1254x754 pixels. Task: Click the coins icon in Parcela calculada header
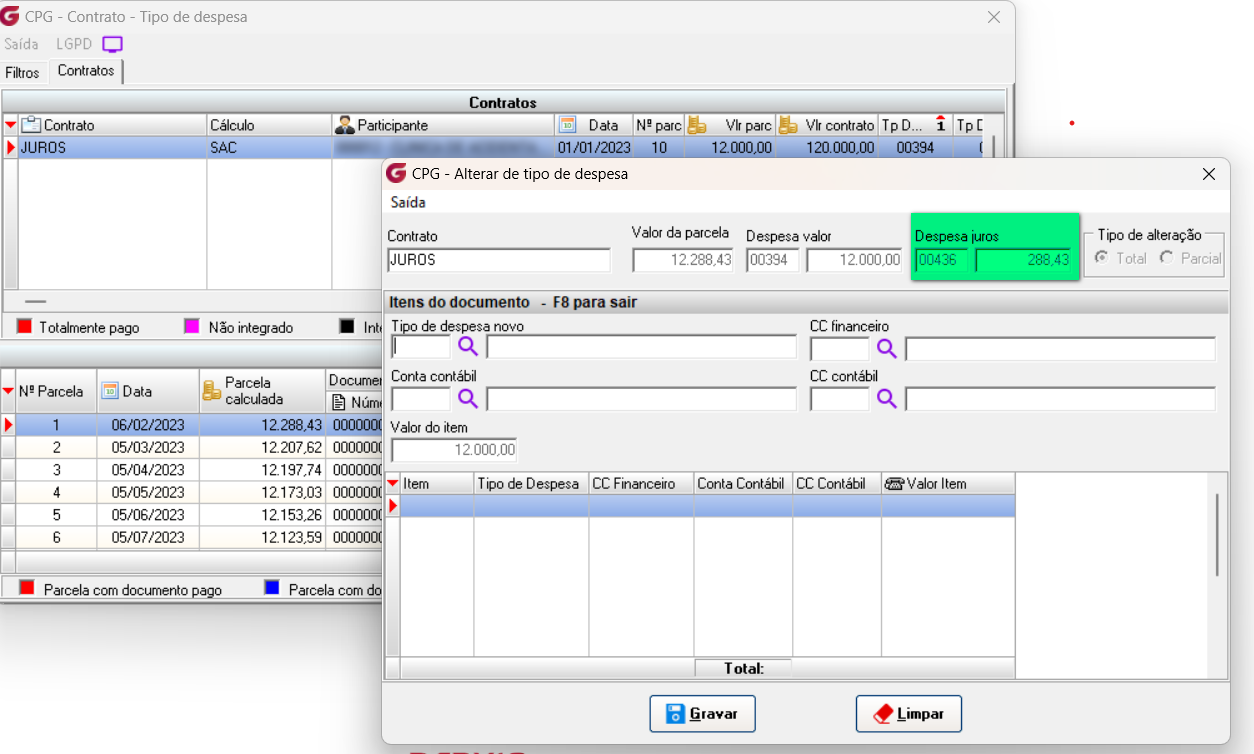point(211,390)
